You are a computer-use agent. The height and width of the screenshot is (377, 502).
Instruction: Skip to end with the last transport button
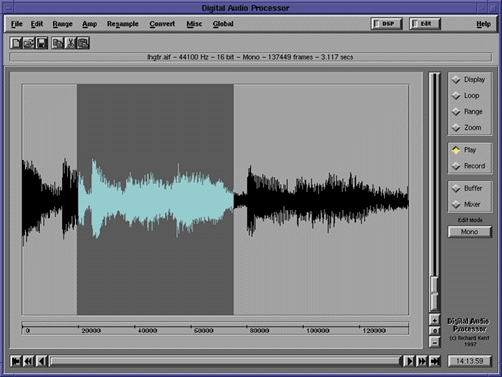(435, 361)
